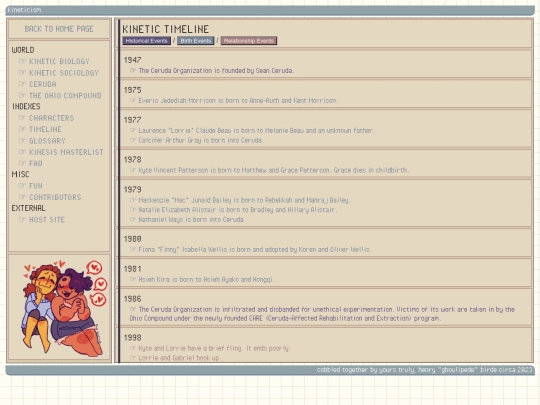Image resolution: width=540 pixels, height=405 pixels.
Task: Select the 1986 year heading
Action: [133, 299]
